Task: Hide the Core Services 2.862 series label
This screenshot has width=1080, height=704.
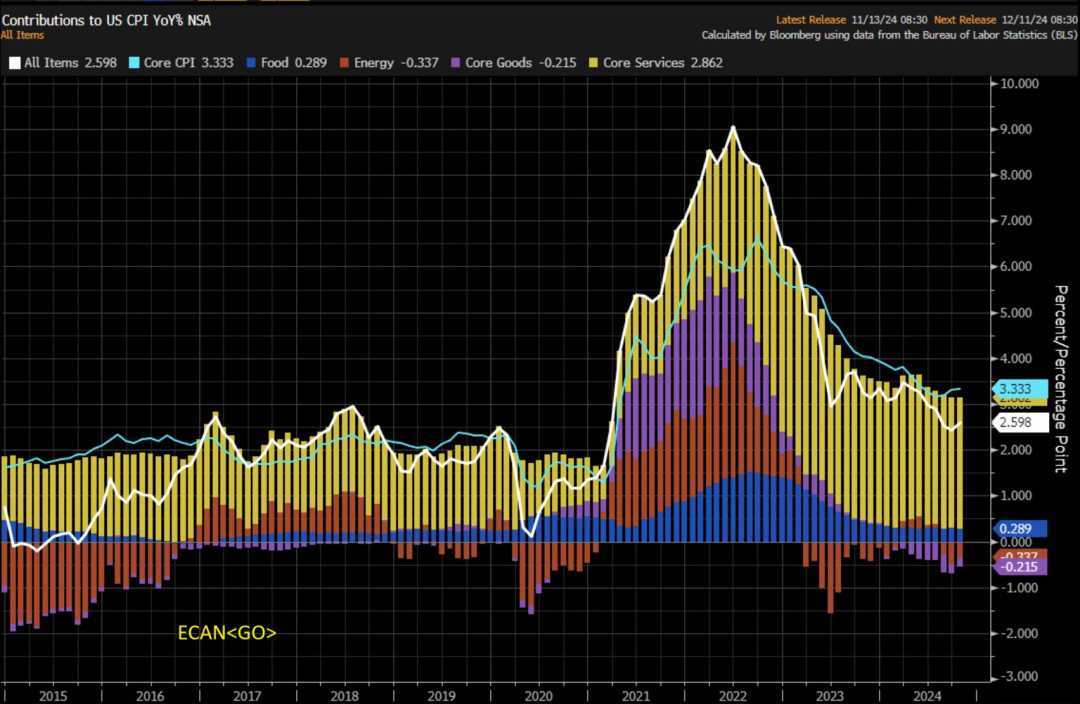Action: point(662,62)
